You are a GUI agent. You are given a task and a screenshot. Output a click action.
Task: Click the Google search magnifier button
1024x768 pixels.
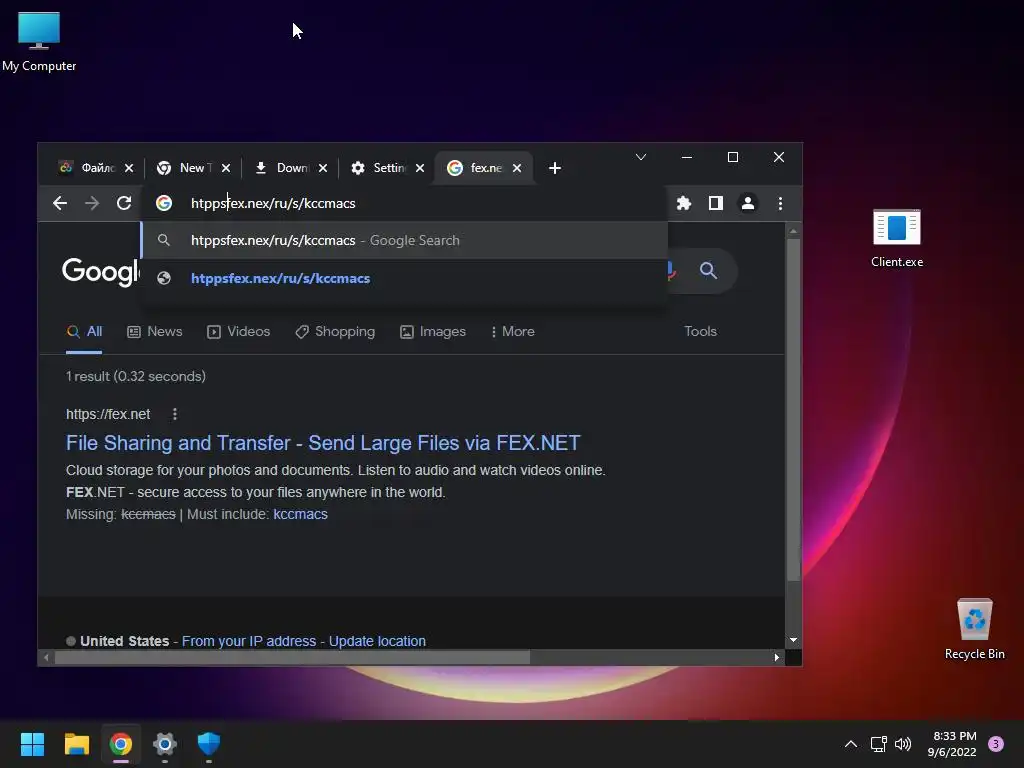709,270
